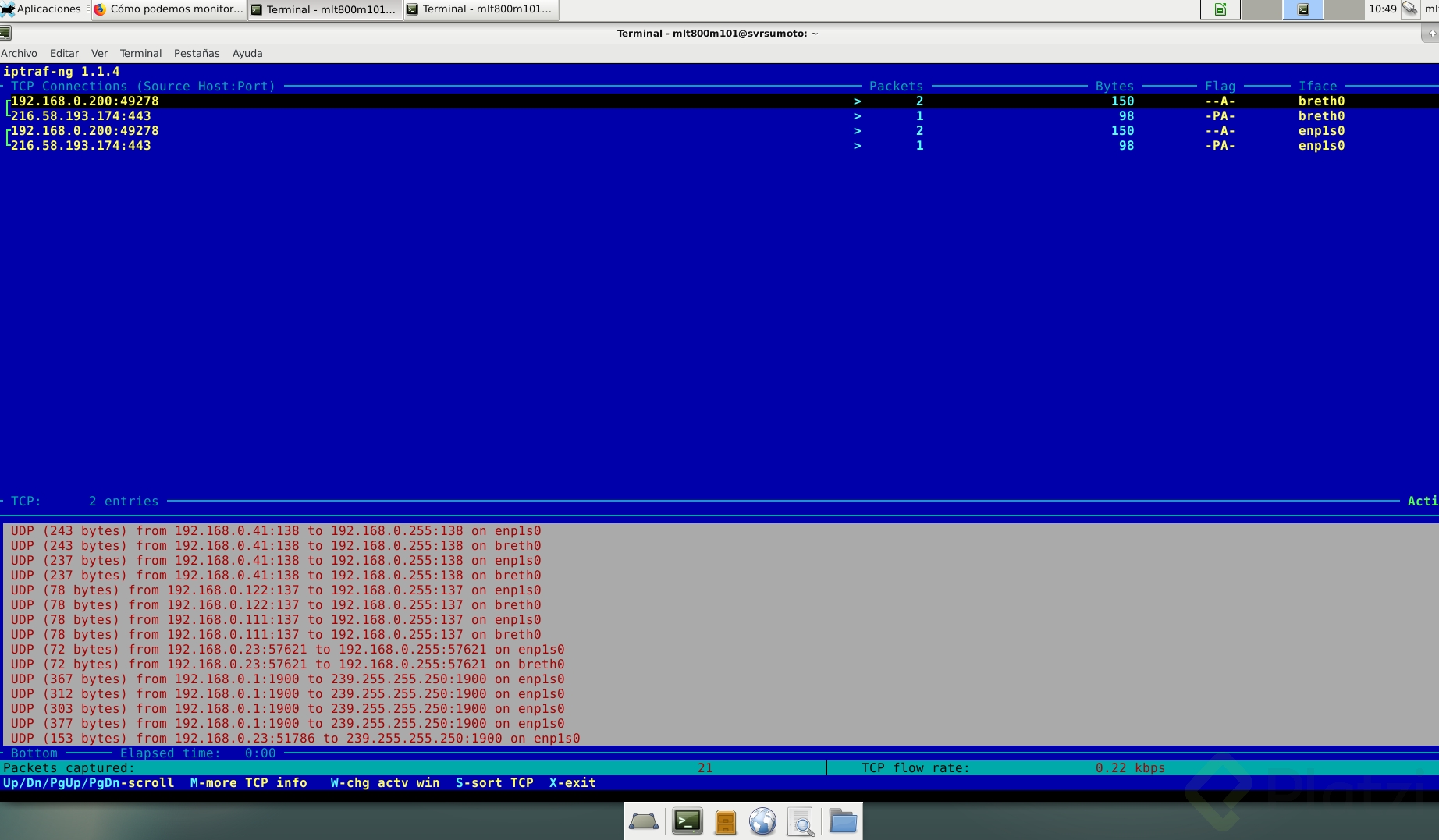1439x840 pixels.
Task: Click the 'Up/Dn/PgUp/PgDn-scroll' key hint
Action: (89, 782)
